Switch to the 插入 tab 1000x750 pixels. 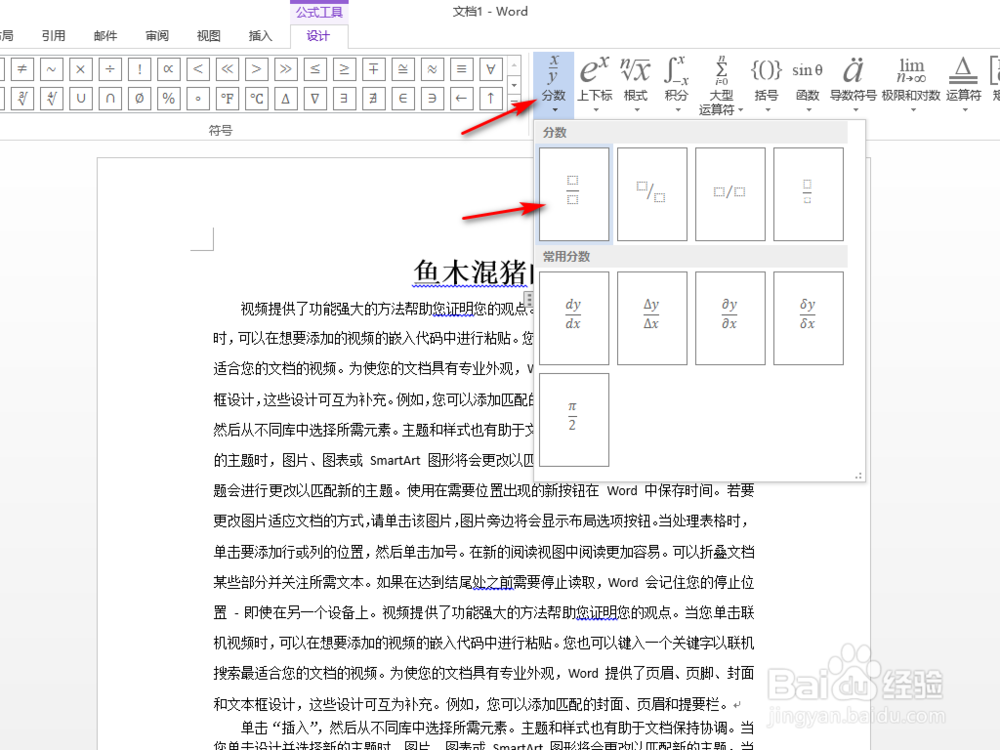click(x=260, y=36)
